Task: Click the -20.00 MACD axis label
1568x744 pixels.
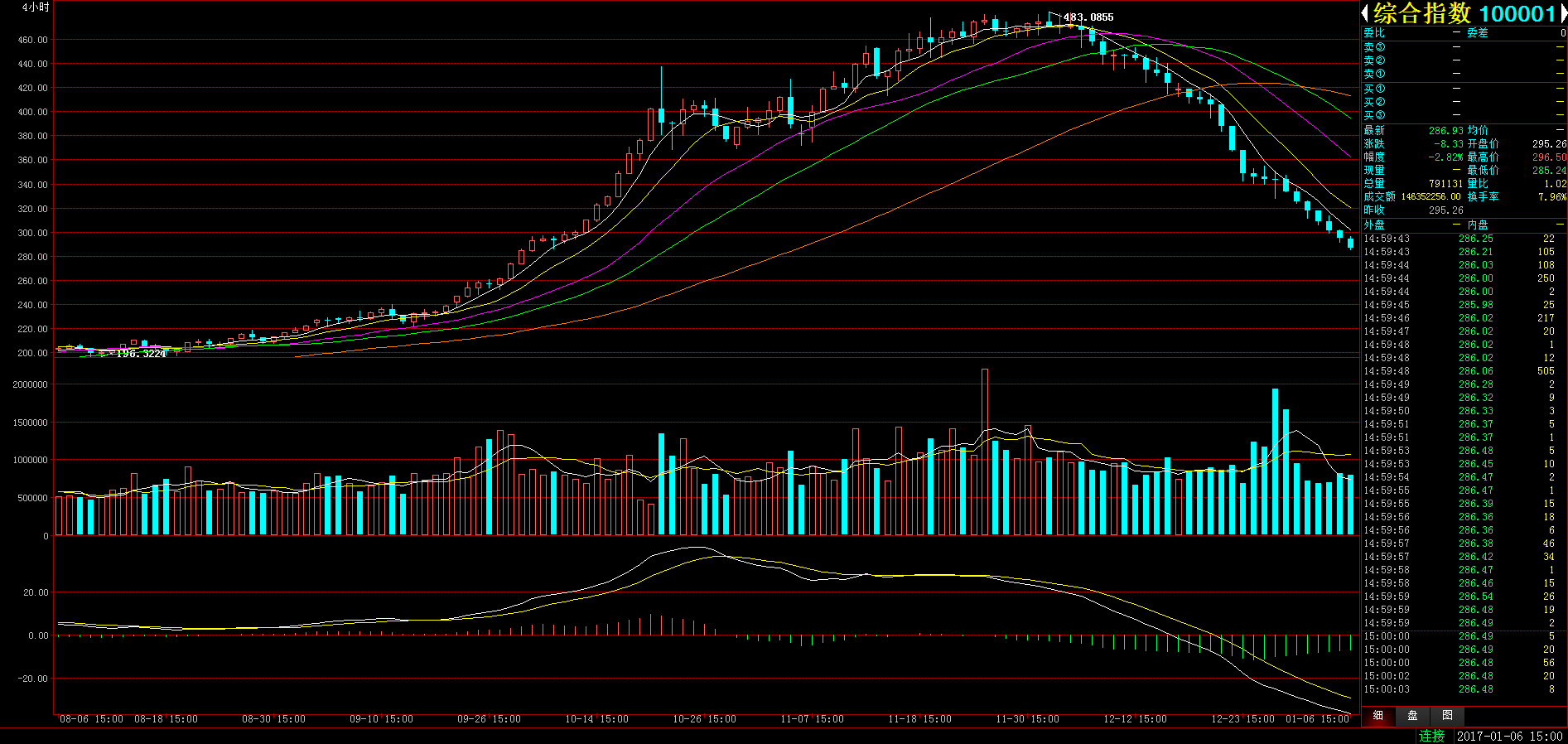Action: pyautogui.click(x=32, y=679)
